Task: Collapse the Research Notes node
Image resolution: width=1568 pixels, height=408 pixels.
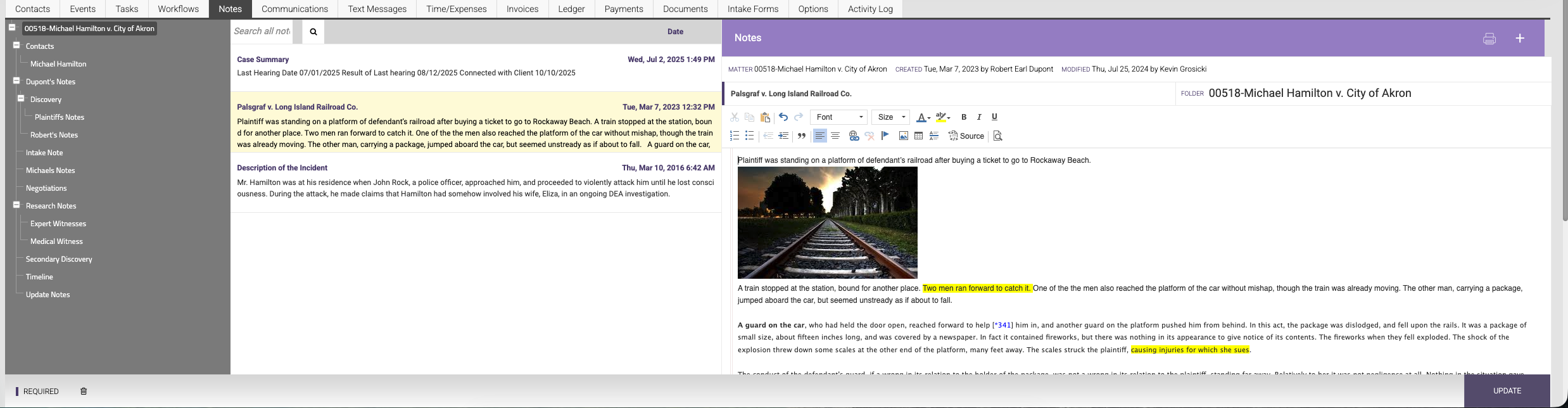Action: point(16,205)
